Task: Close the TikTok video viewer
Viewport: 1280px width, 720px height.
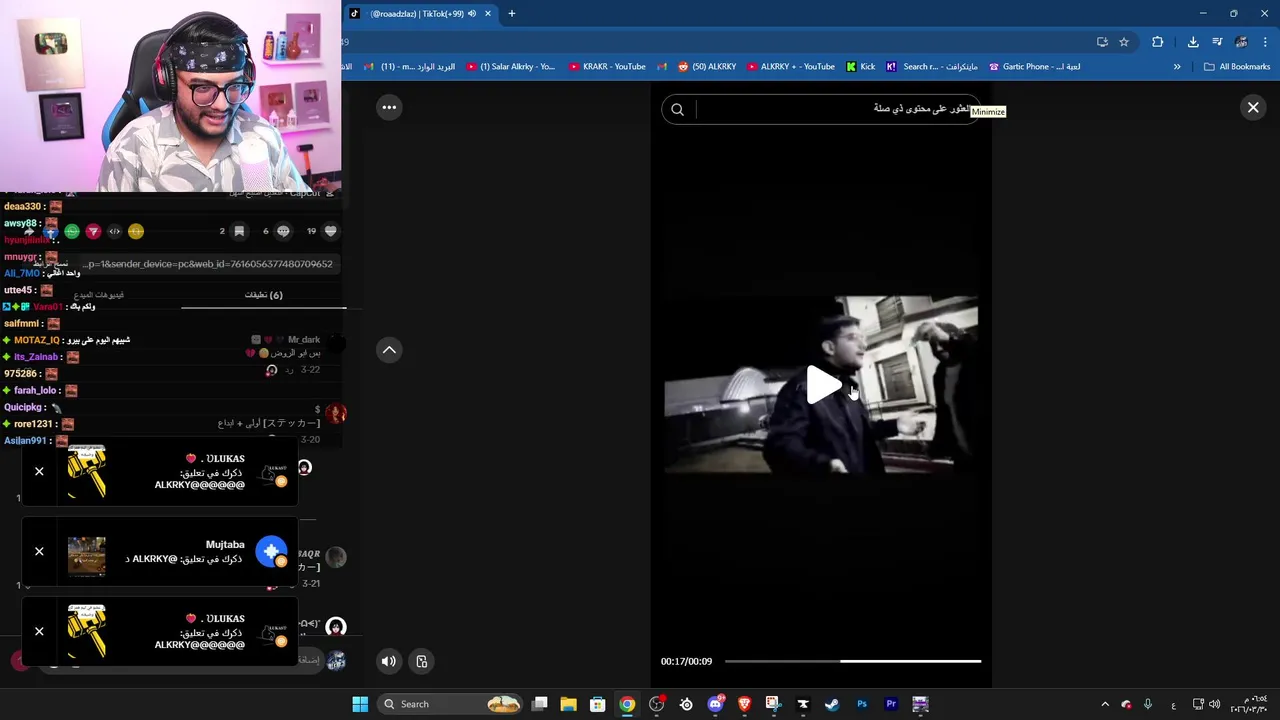Action: tap(1253, 107)
